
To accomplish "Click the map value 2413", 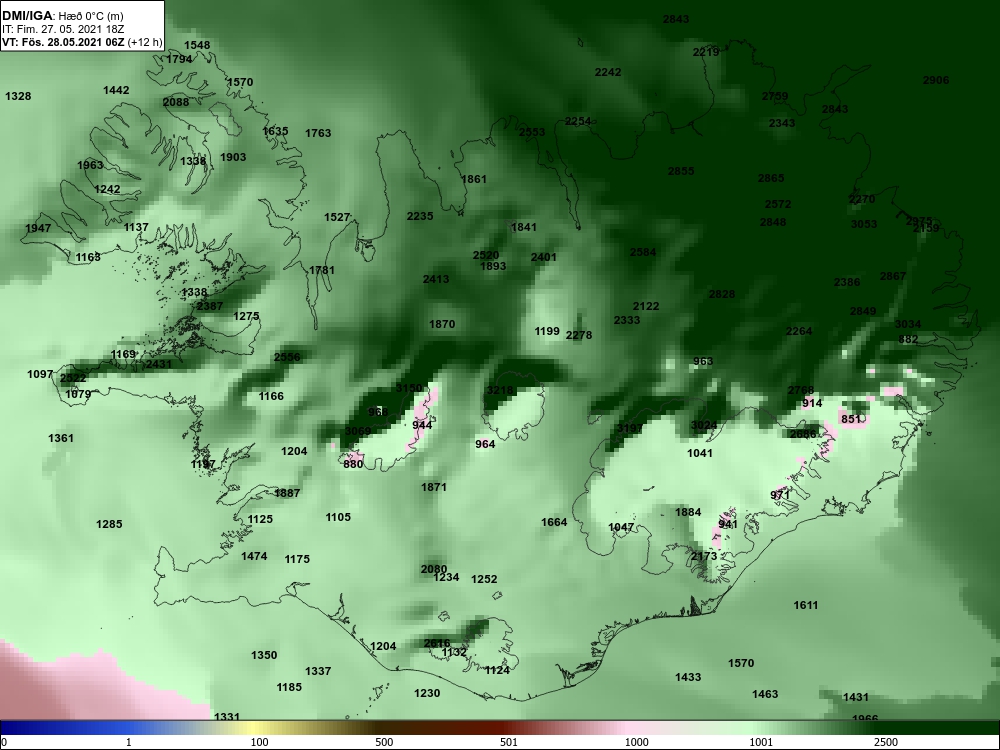I will (436, 279).
